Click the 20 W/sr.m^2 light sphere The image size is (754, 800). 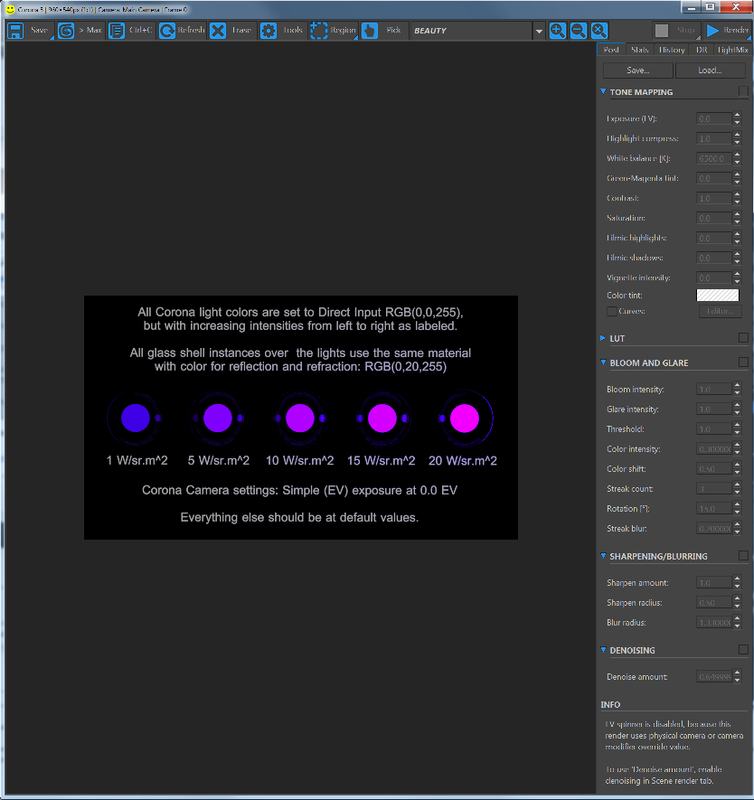click(464, 418)
